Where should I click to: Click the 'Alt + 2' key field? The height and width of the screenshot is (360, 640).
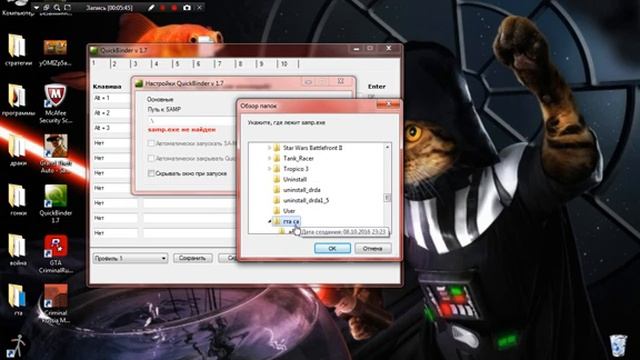pos(111,113)
